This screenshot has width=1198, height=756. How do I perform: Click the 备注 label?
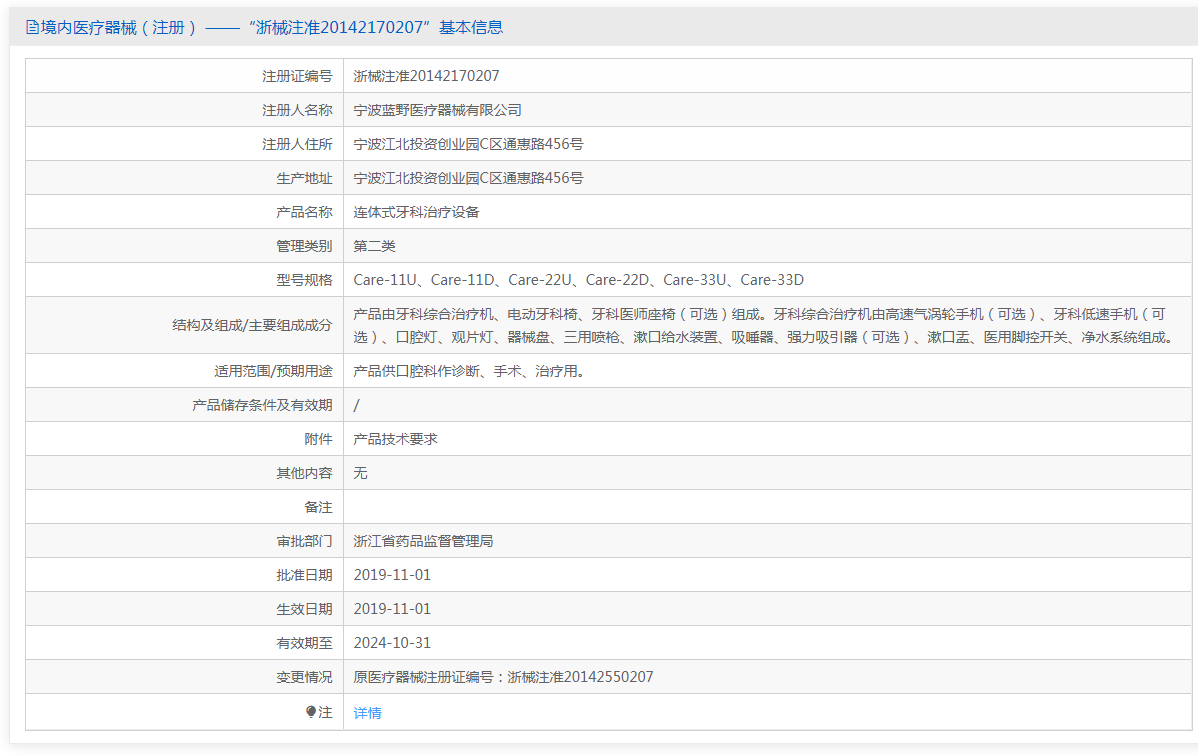tap(319, 507)
